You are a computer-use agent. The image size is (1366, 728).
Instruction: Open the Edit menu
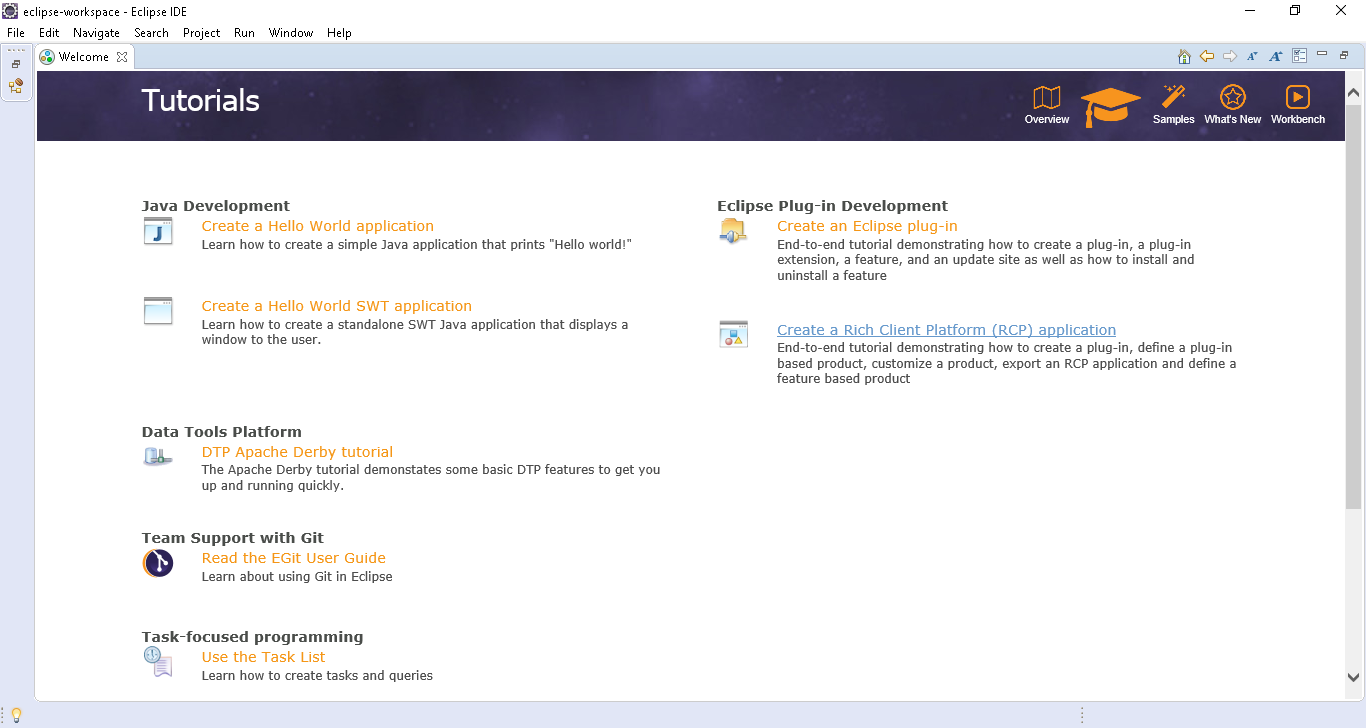coord(49,33)
